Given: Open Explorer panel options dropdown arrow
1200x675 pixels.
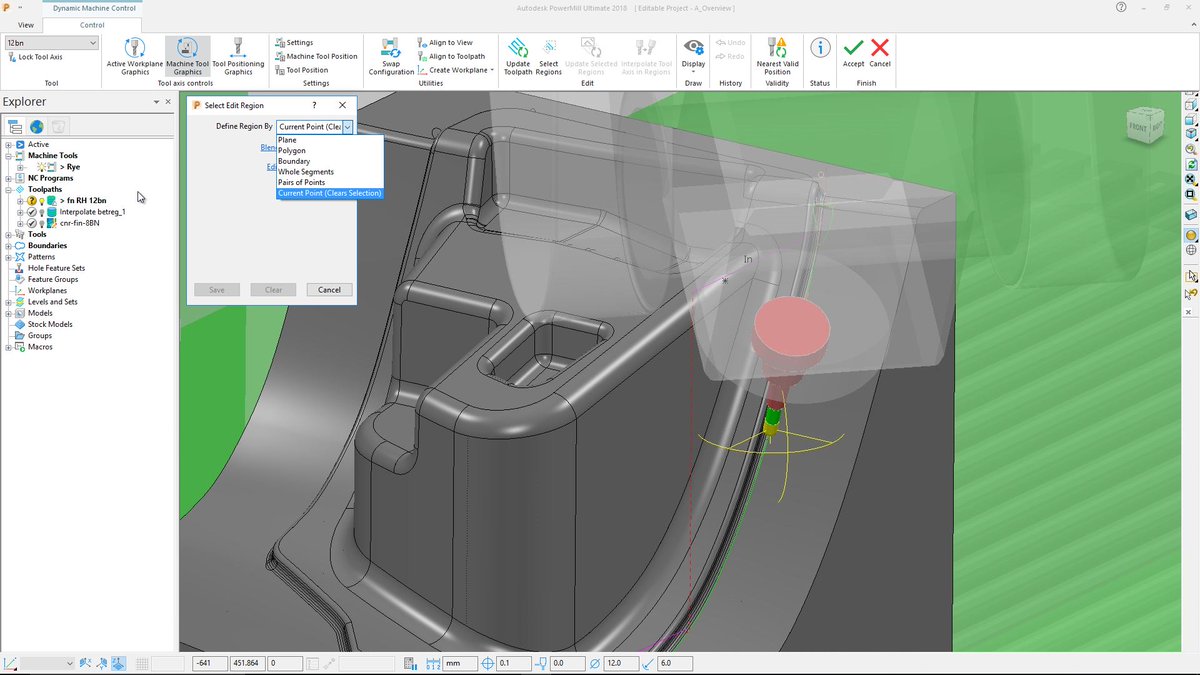Looking at the screenshot, I should point(158,102).
